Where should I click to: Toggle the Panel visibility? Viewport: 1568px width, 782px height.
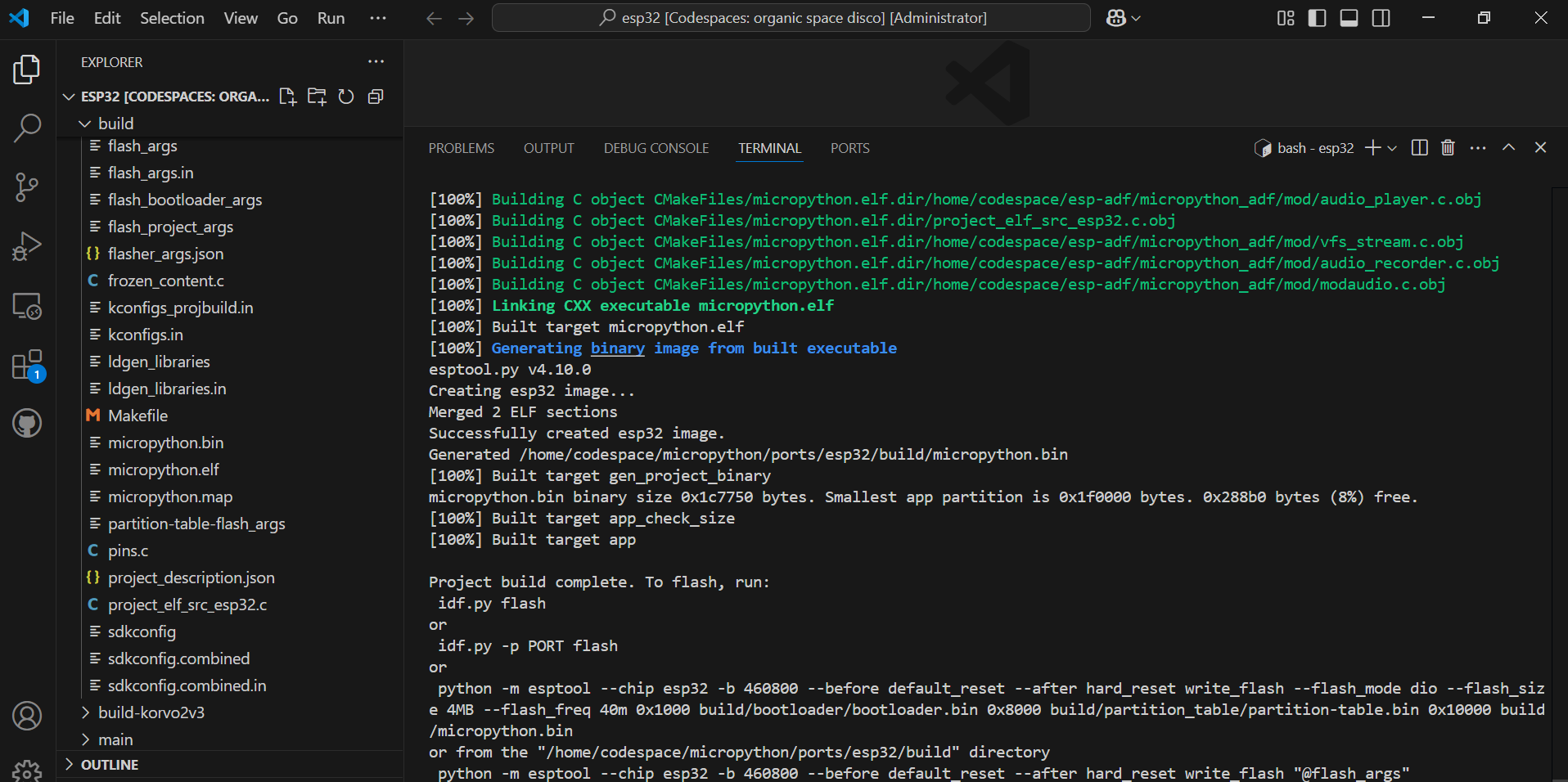pos(1348,17)
